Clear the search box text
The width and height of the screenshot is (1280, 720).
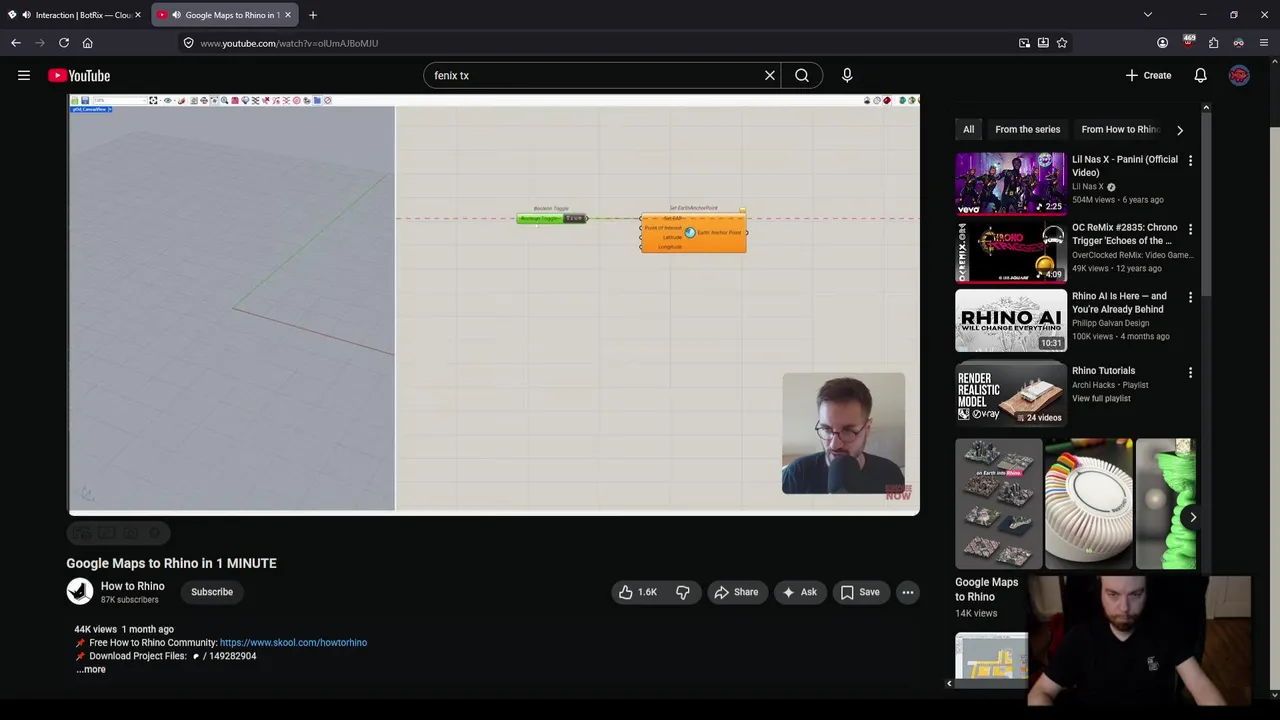pos(770,75)
